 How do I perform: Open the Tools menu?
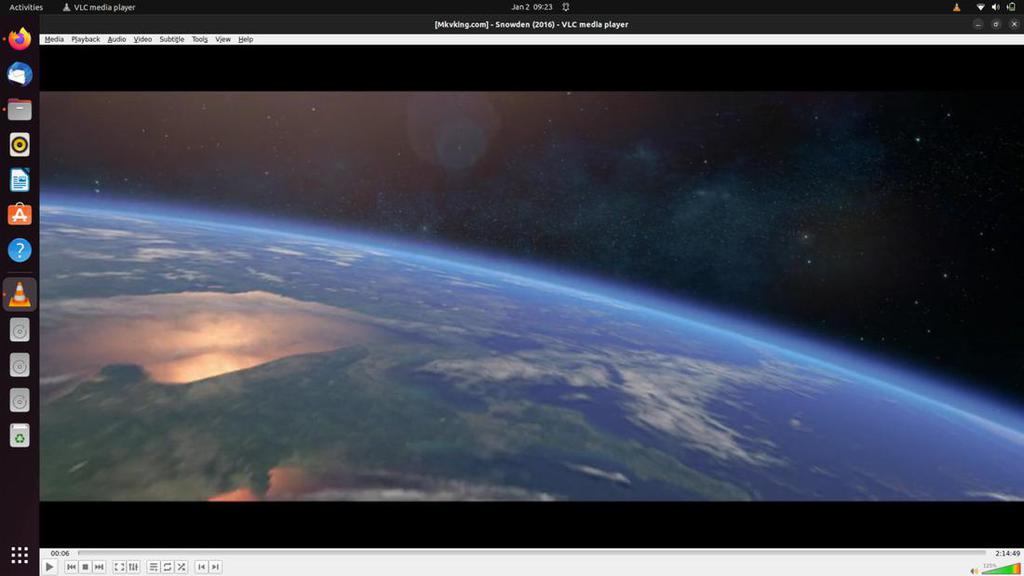(x=200, y=39)
